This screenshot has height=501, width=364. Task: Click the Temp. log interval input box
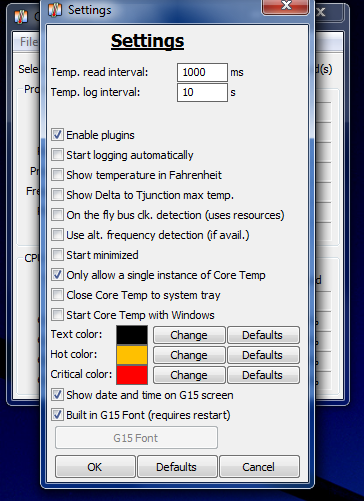[x=202, y=92]
